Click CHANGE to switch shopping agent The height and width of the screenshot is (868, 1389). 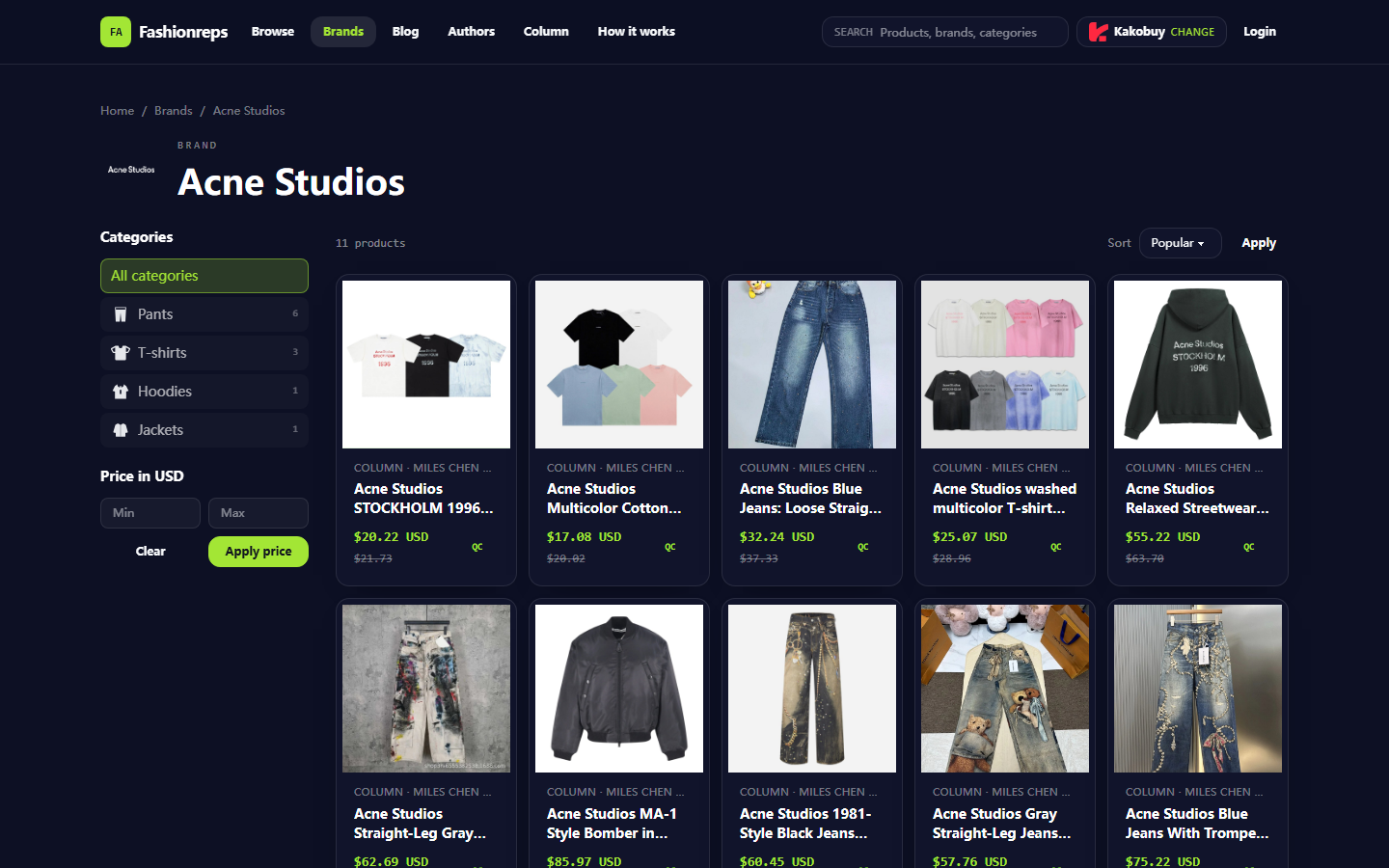click(x=1192, y=32)
